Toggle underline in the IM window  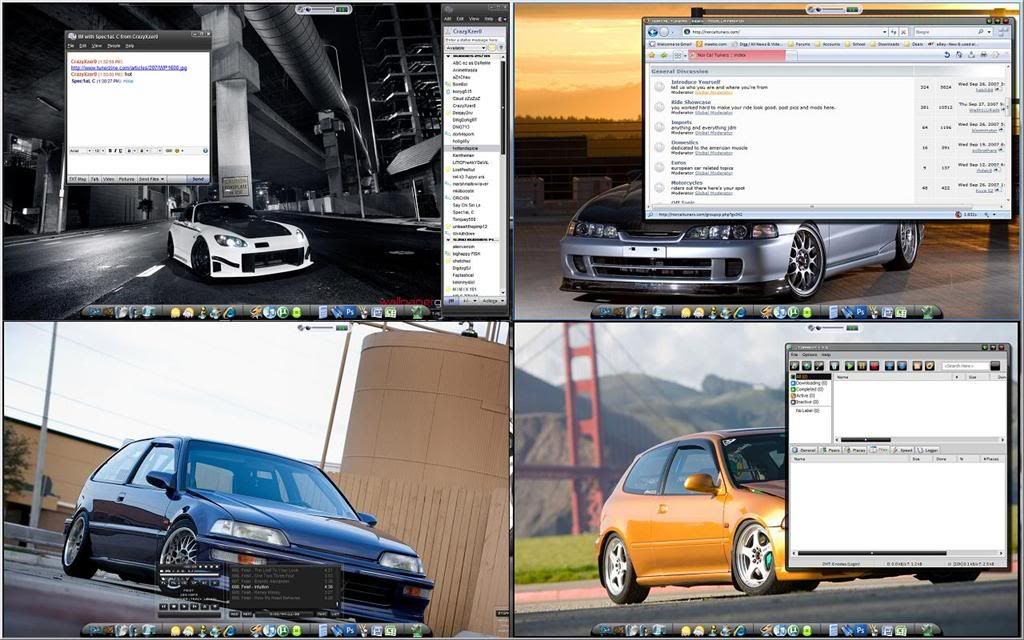[x=121, y=151]
